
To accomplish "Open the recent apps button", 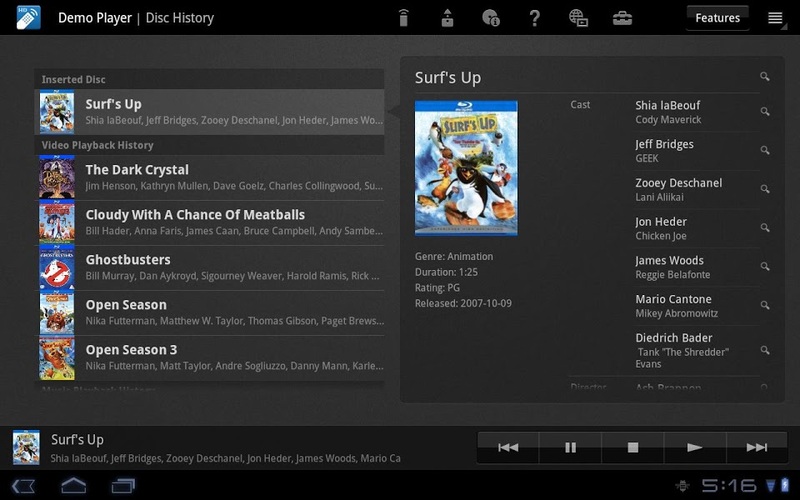I will pos(123,486).
